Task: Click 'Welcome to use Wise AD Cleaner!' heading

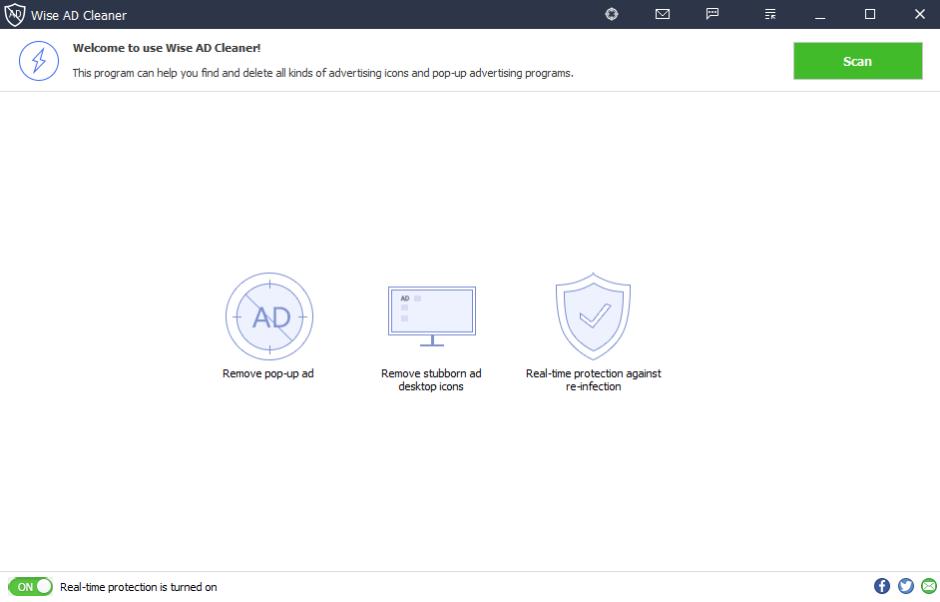Action: click(167, 48)
